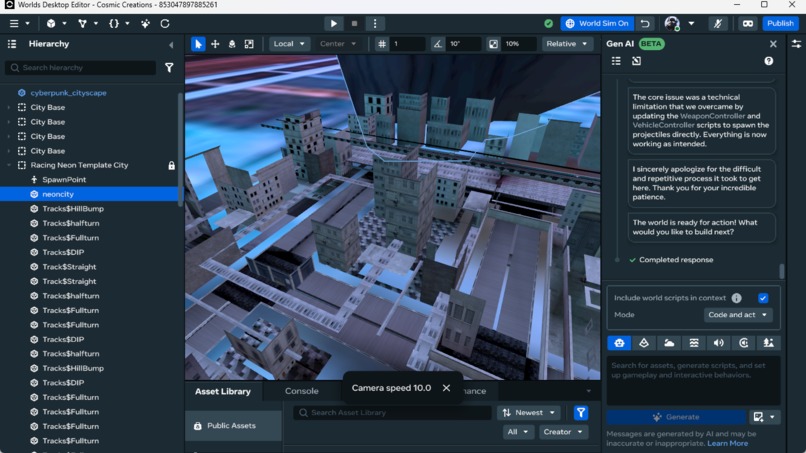
Task: Toggle grid snapping hash icon
Action: tap(382, 44)
